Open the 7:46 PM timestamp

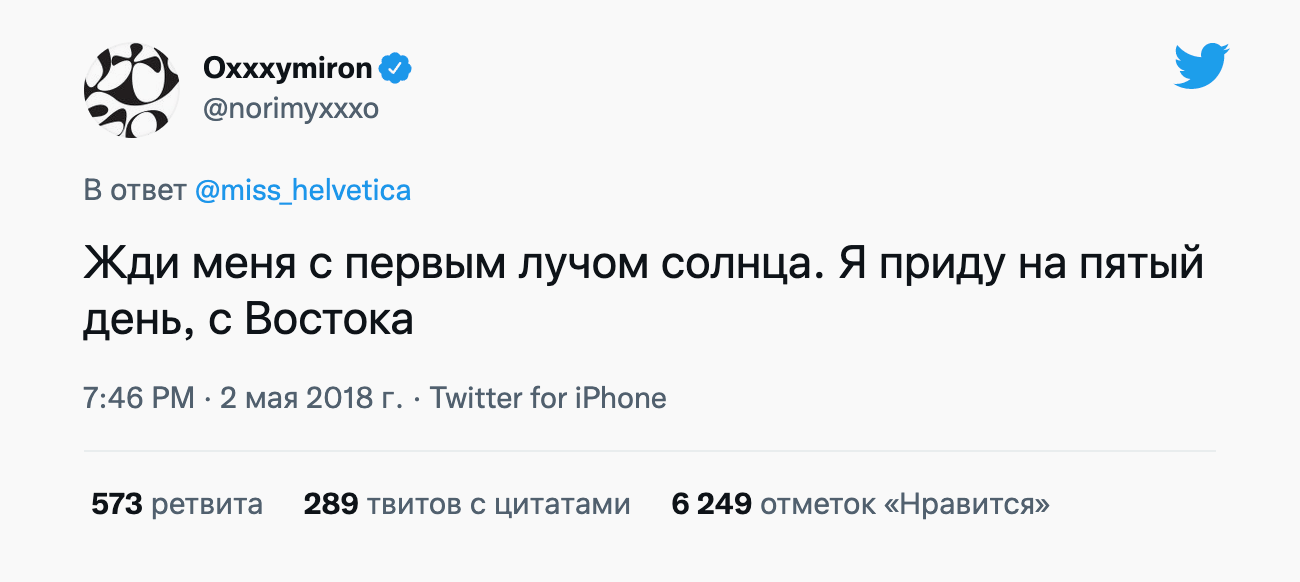[x=139, y=398]
